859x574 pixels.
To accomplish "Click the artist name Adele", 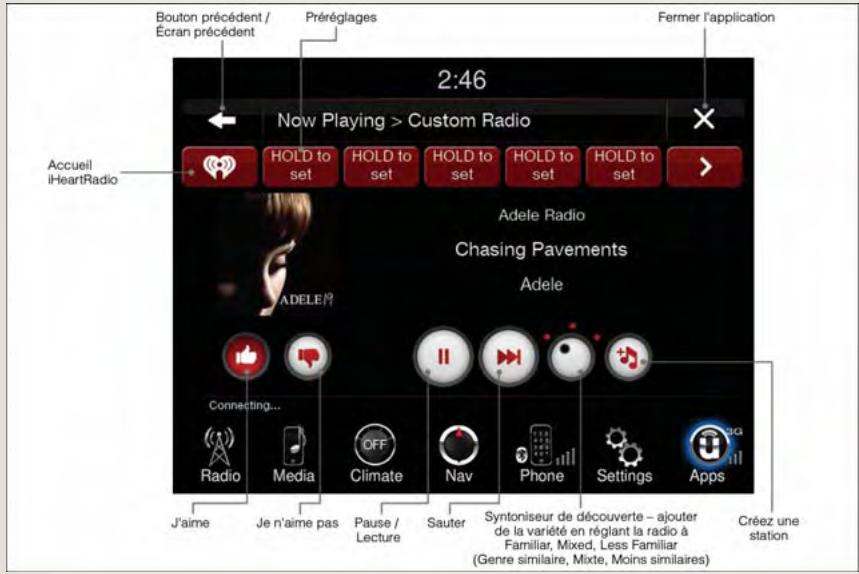I will pyautogui.click(x=541, y=284).
